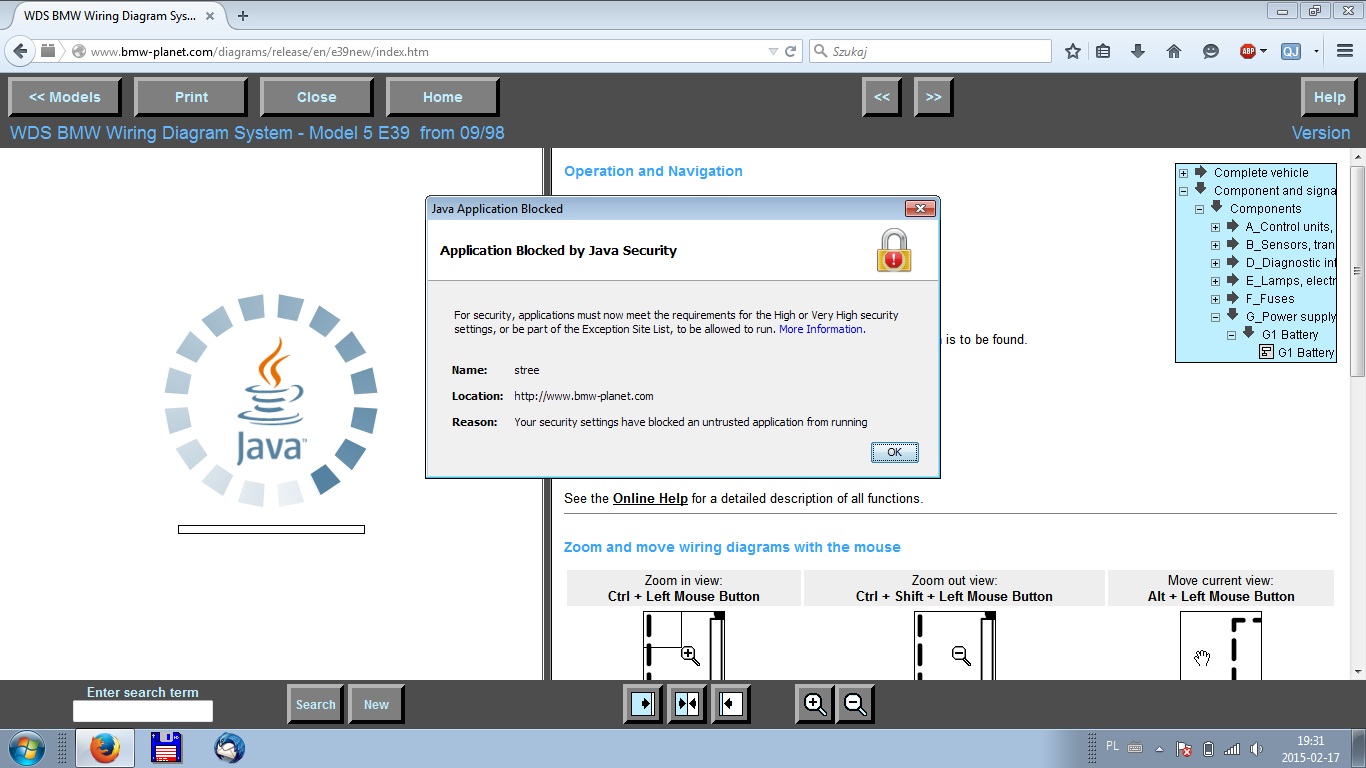Image resolution: width=1366 pixels, height=768 pixels.
Task: Click the Adblock Plus ABP icon
Action: tap(1248, 51)
